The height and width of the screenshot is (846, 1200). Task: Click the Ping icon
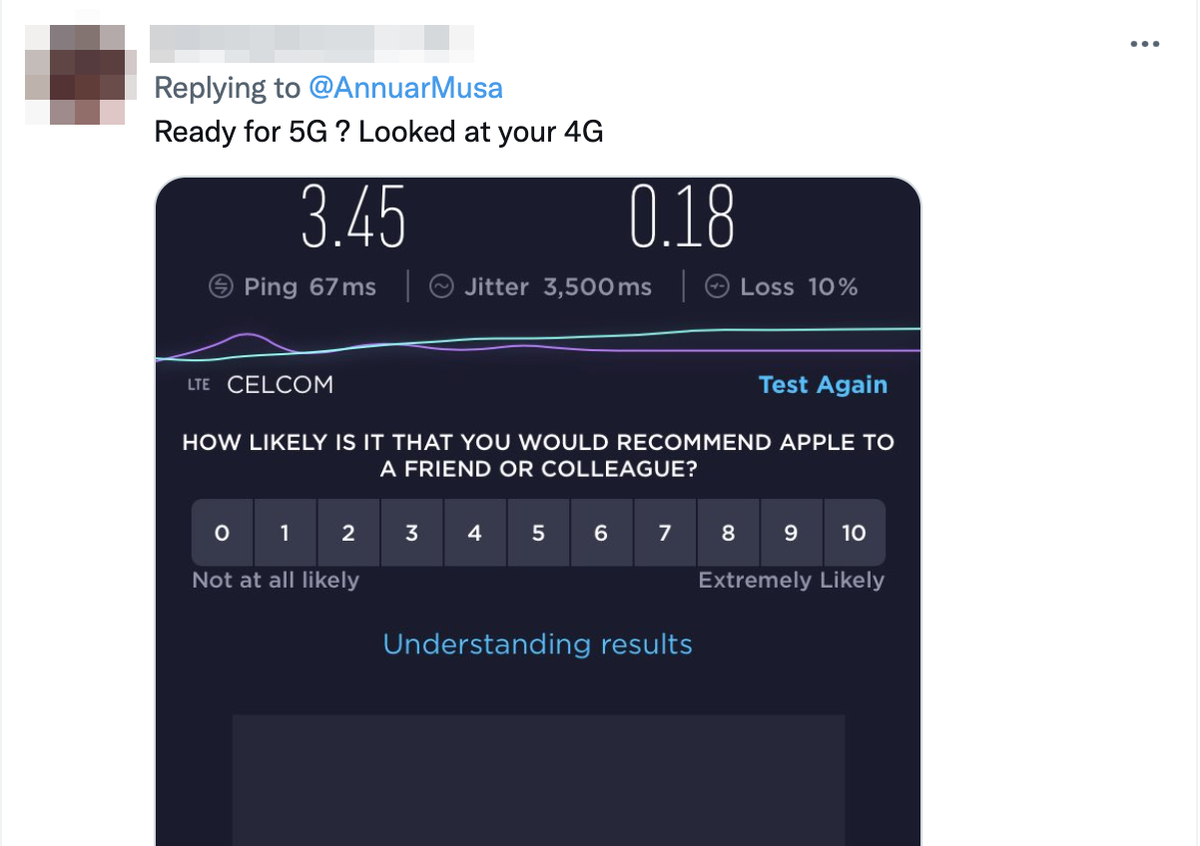[x=221, y=287]
